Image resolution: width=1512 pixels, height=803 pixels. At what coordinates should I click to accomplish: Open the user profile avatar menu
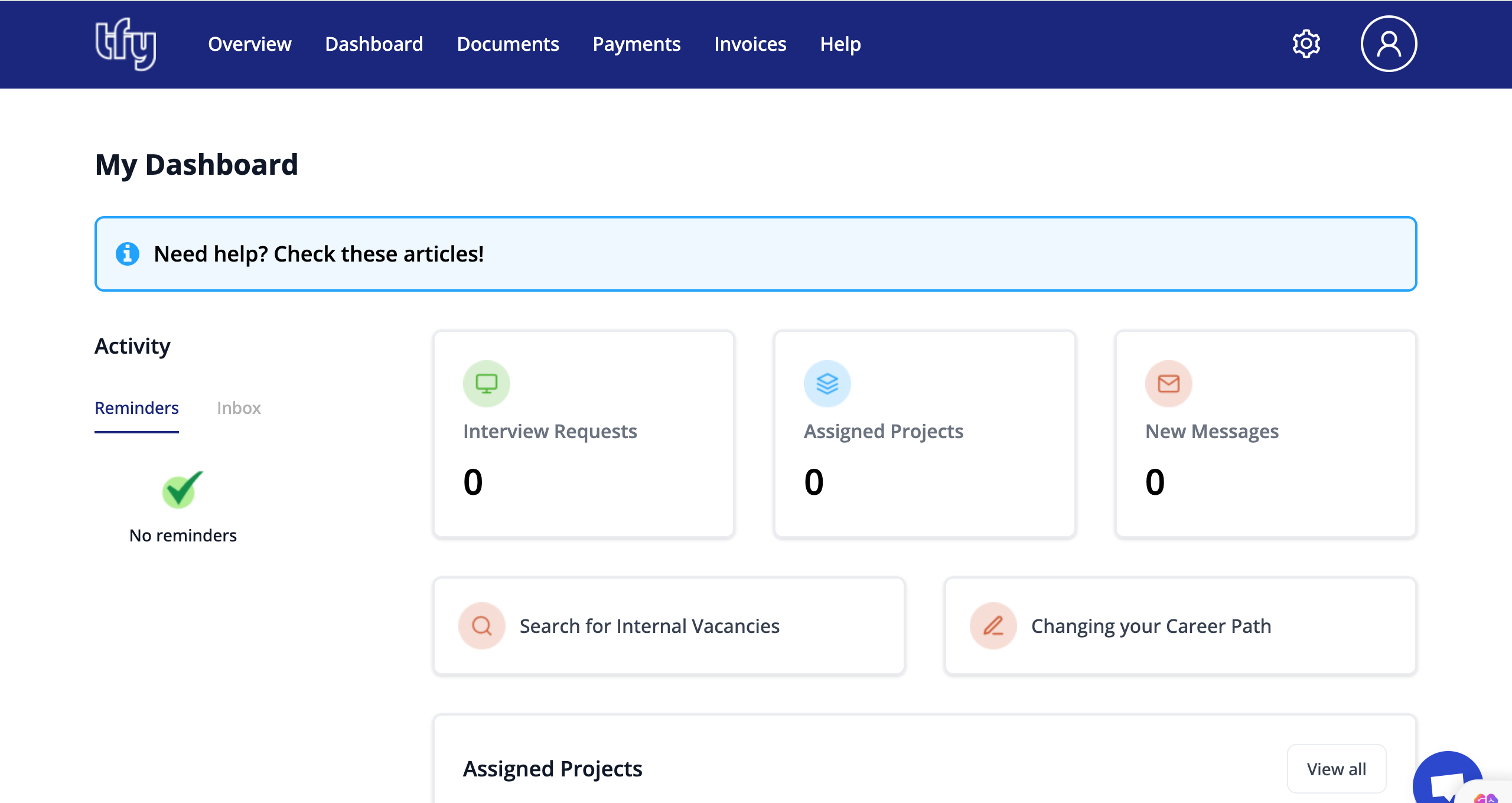pyautogui.click(x=1389, y=44)
